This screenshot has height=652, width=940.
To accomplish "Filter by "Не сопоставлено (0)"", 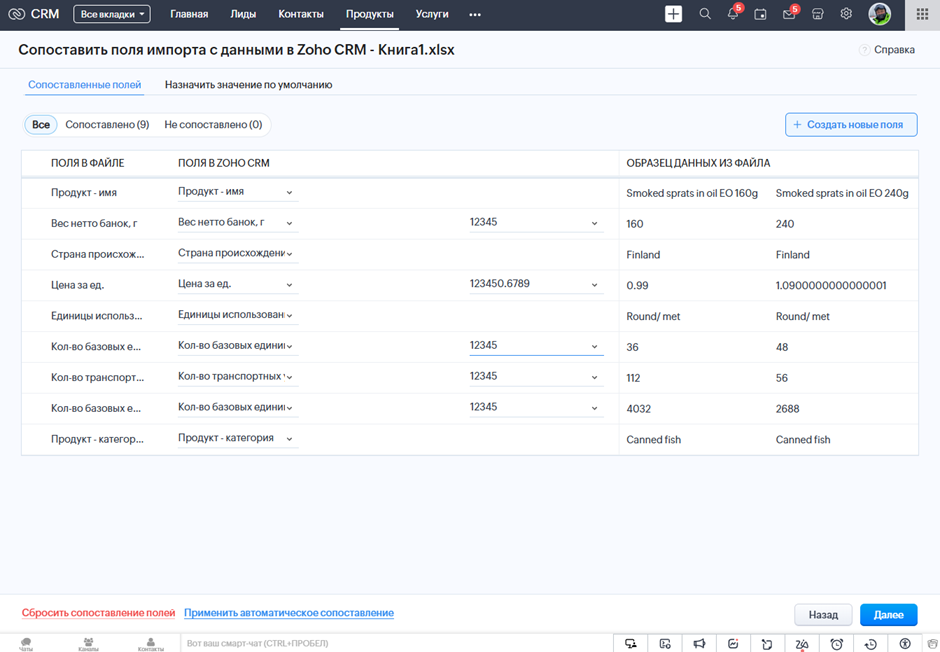I will 213,125.
